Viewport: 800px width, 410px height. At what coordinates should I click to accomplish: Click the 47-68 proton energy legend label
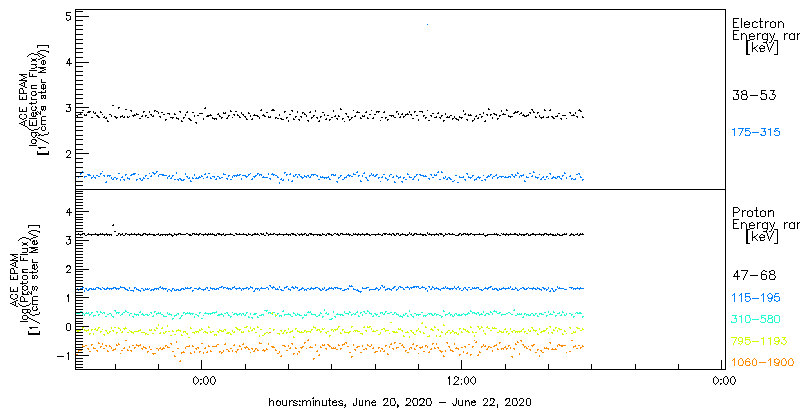[x=754, y=276]
